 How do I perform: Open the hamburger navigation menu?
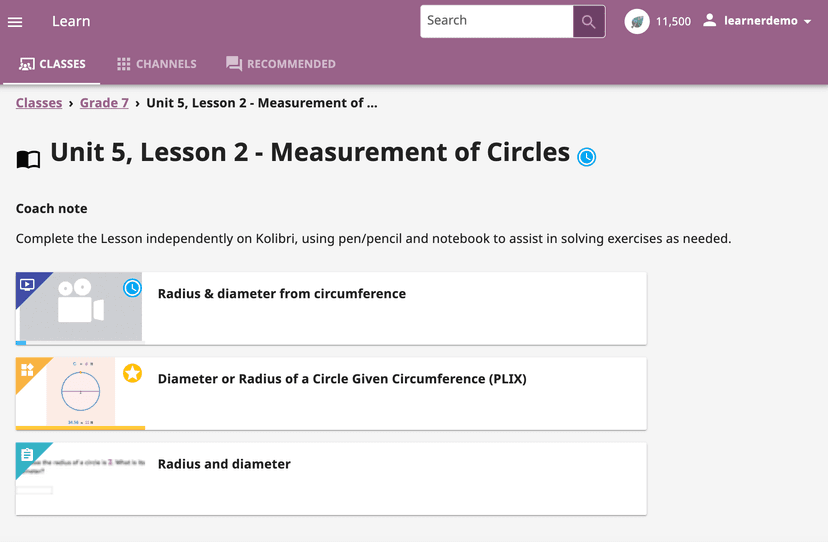click(x=15, y=22)
